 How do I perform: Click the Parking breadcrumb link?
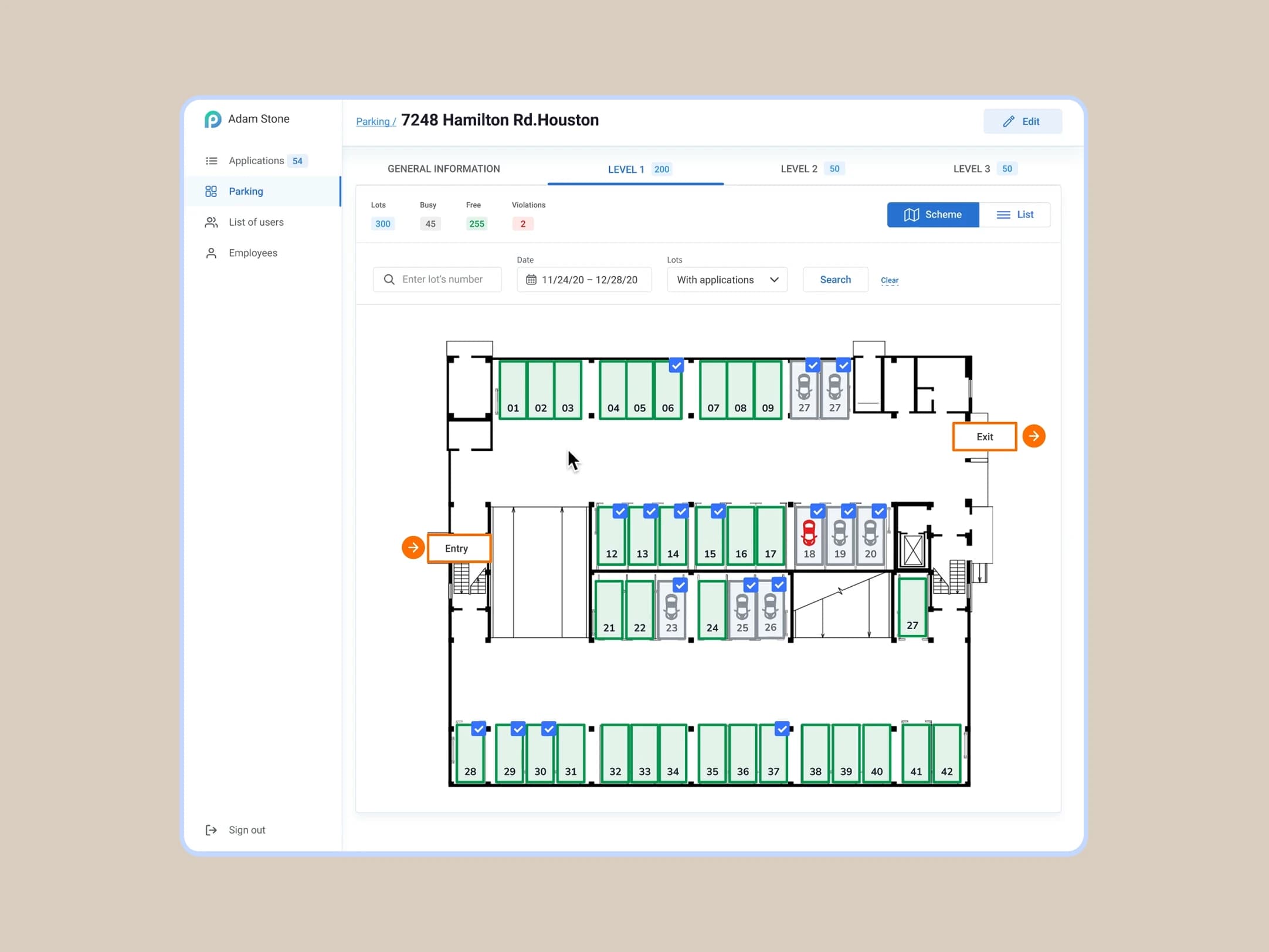click(376, 121)
